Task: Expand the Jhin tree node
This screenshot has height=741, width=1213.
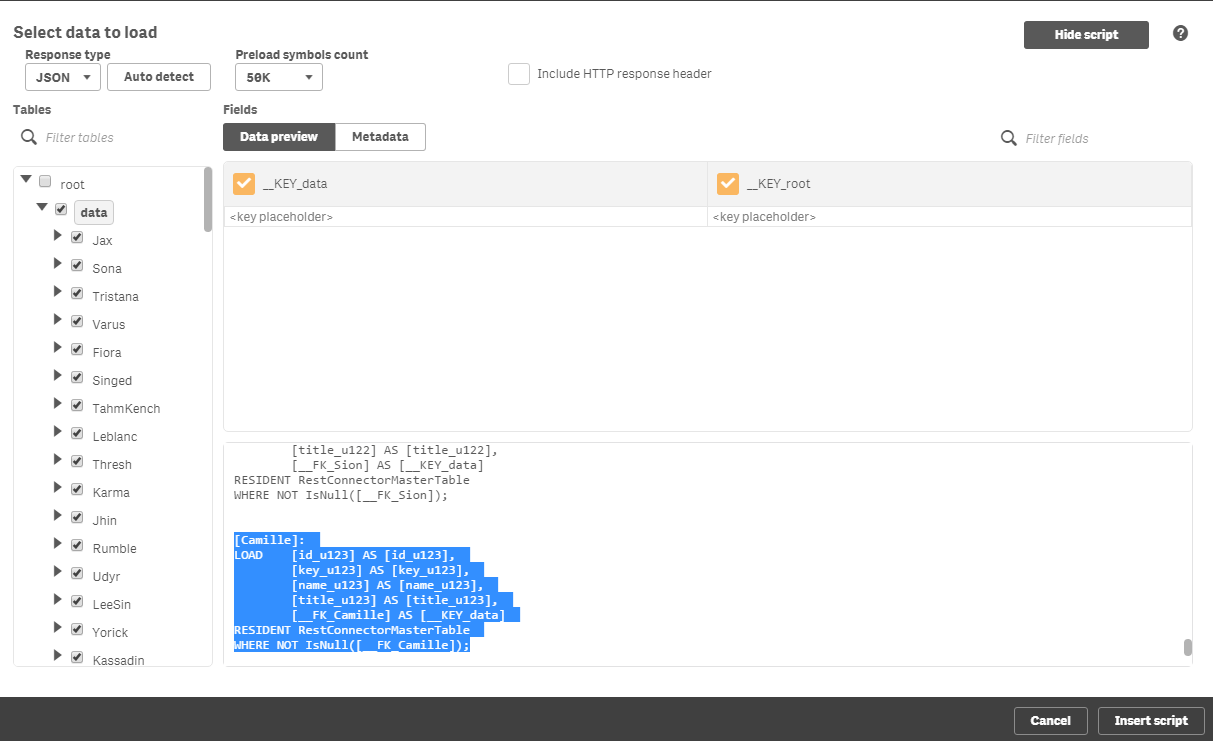Action: 57,515
